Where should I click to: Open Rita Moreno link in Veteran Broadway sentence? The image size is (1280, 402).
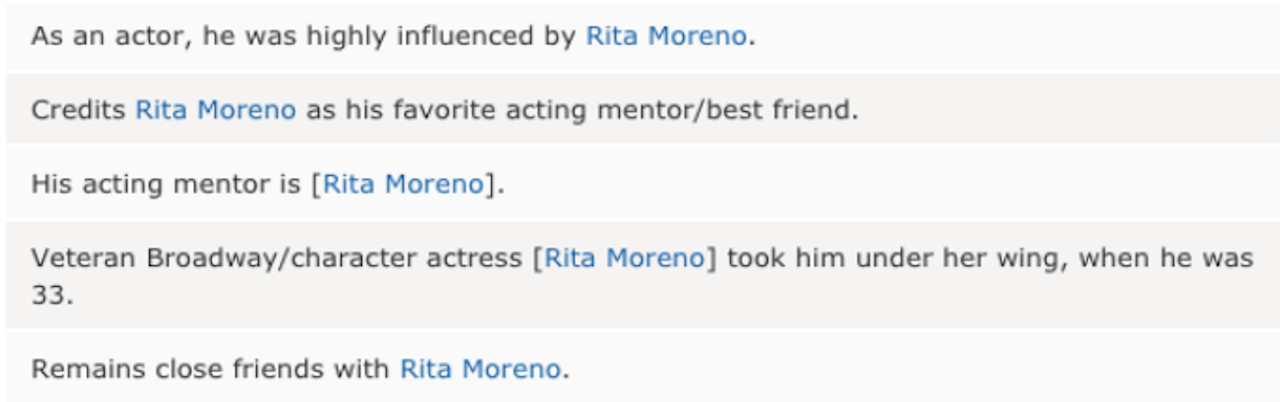point(624,258)
